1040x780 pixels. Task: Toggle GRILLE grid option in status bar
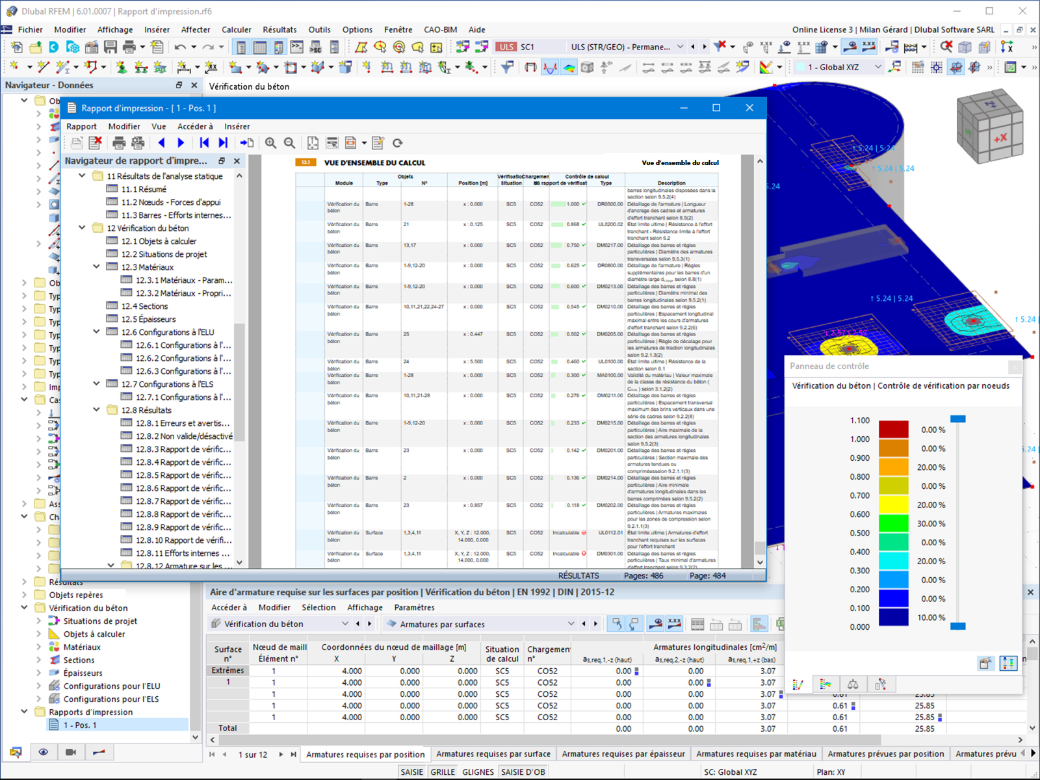pos(442,772)
